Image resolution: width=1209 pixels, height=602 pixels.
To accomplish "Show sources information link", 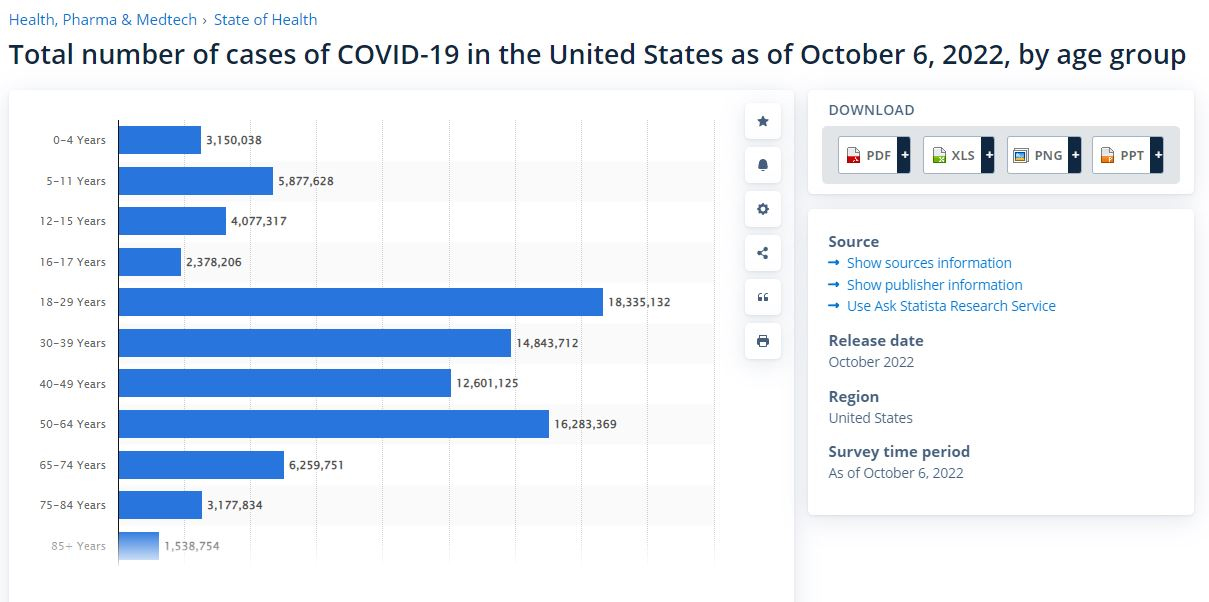I will coord(929,263).
